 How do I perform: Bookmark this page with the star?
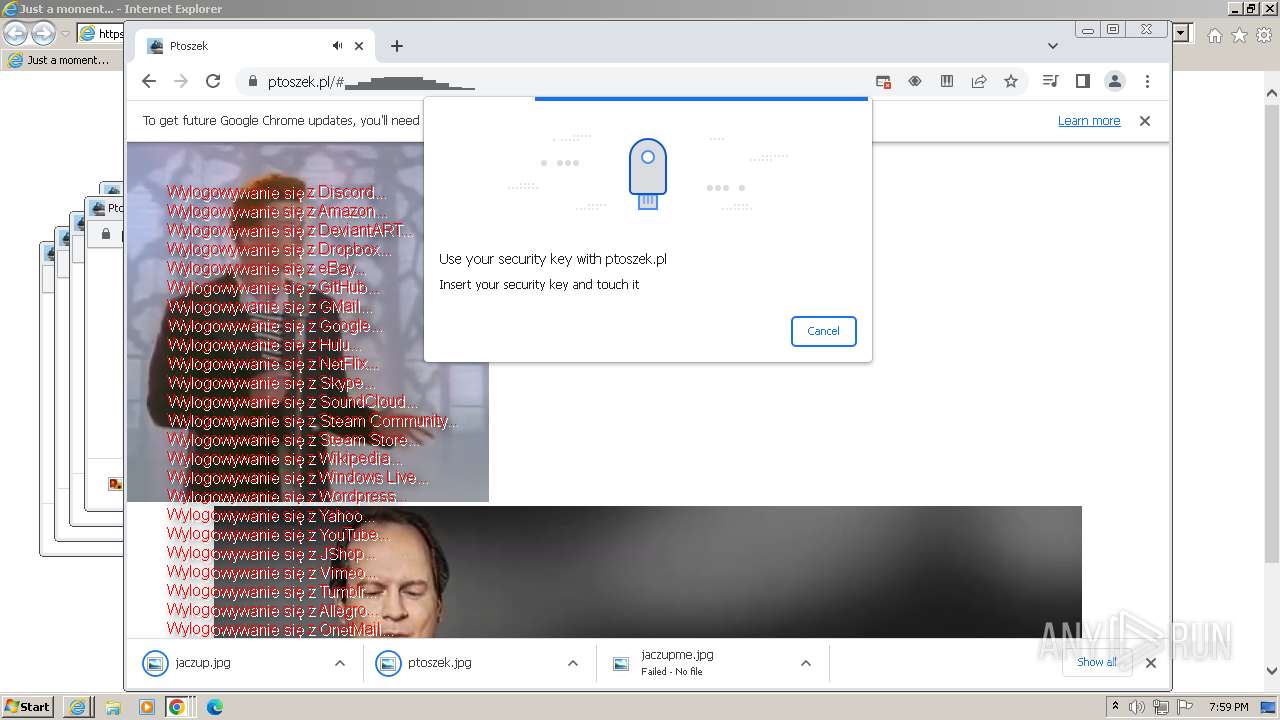[1011, 81]
